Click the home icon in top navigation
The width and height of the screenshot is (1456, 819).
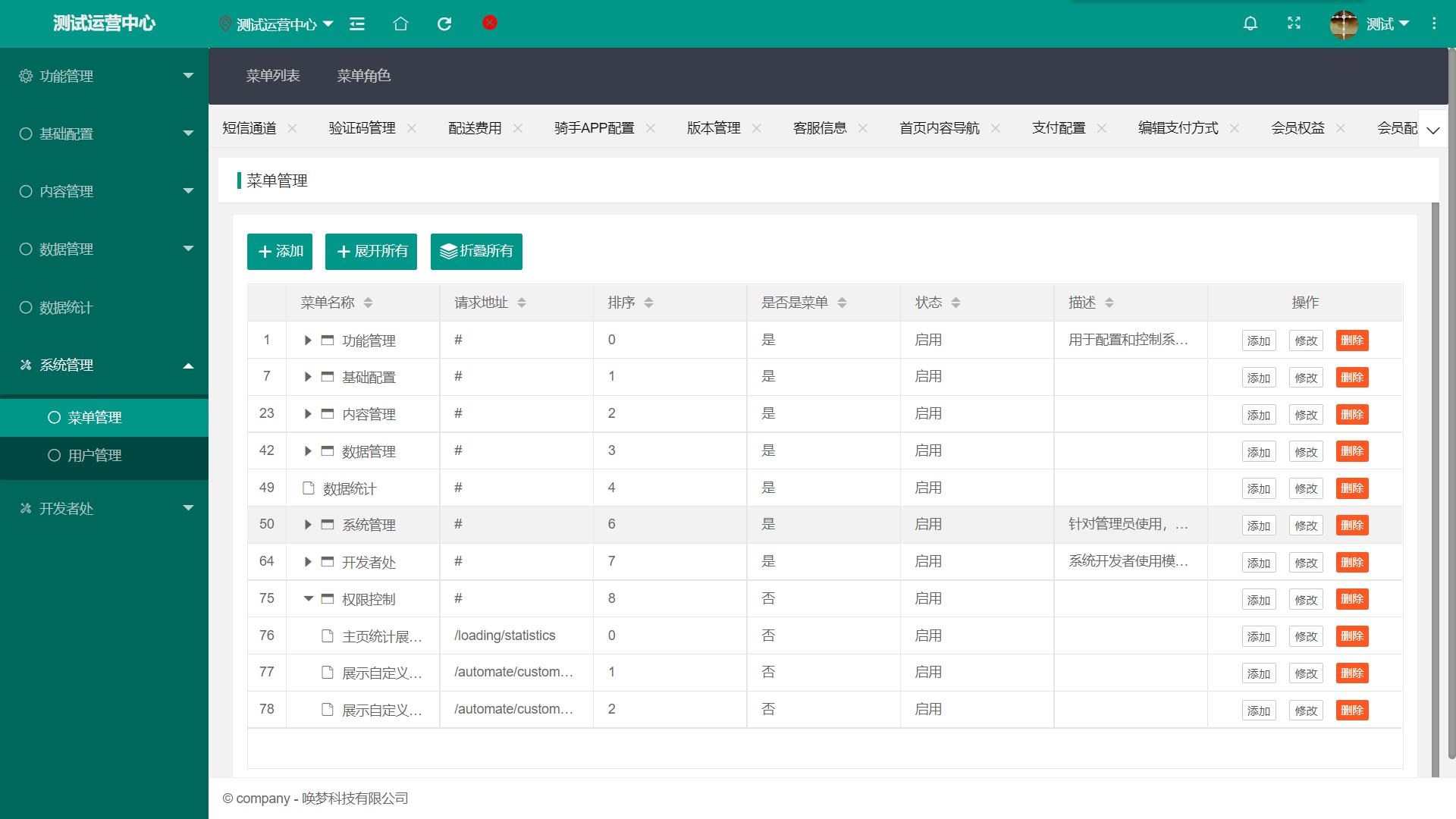[400, 23]
